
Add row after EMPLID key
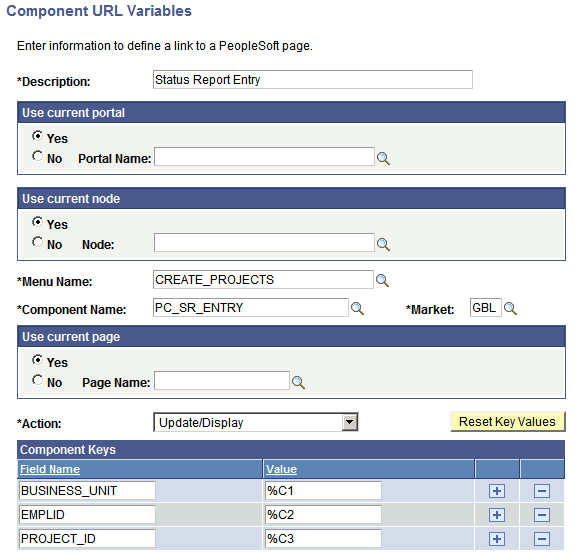(497, 515)
